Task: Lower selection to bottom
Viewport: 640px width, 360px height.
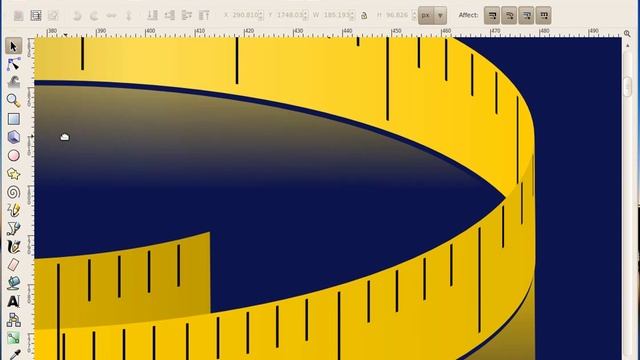Action: [x=152, y=16]
